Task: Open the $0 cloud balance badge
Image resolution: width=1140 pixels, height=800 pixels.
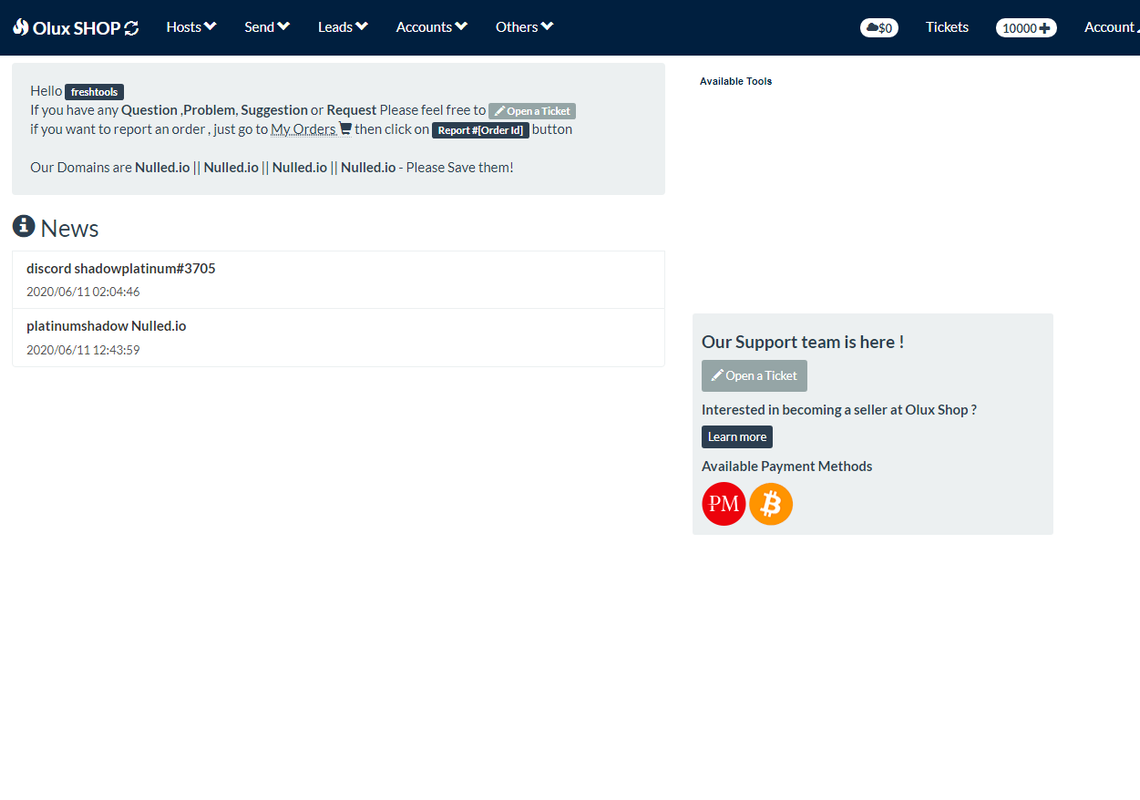Action: 879,28
